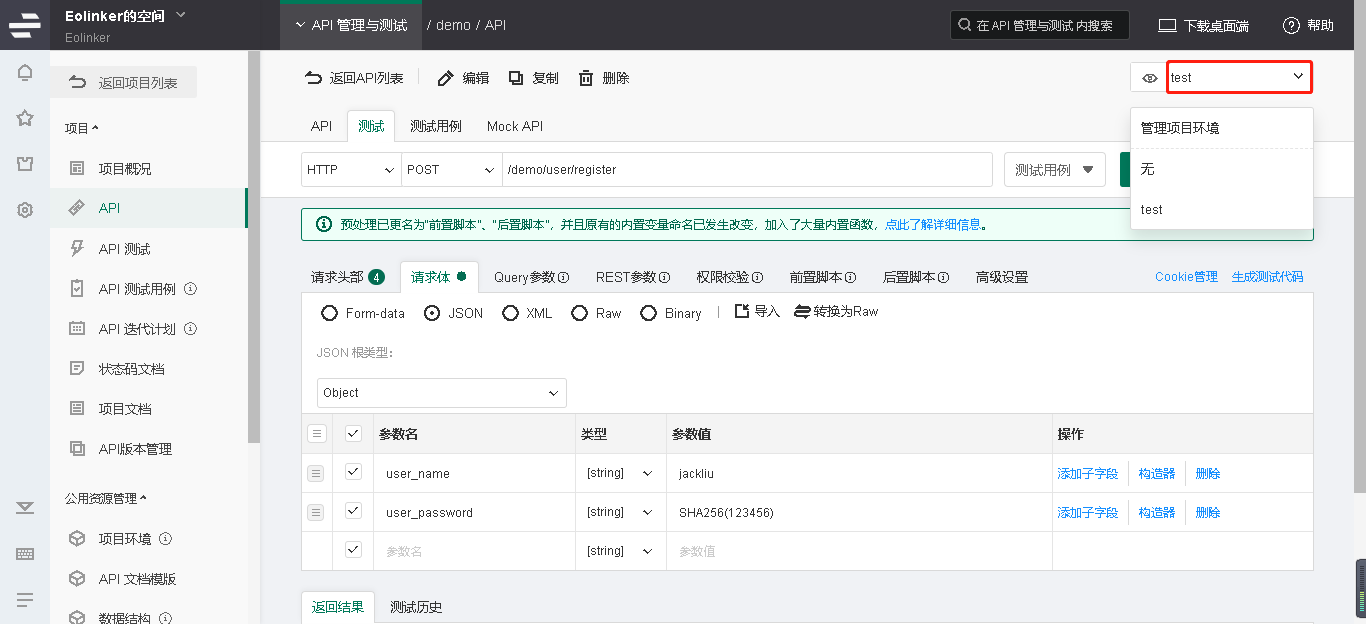Click the API search box
1366x624 pixels.
(1039, 25)
